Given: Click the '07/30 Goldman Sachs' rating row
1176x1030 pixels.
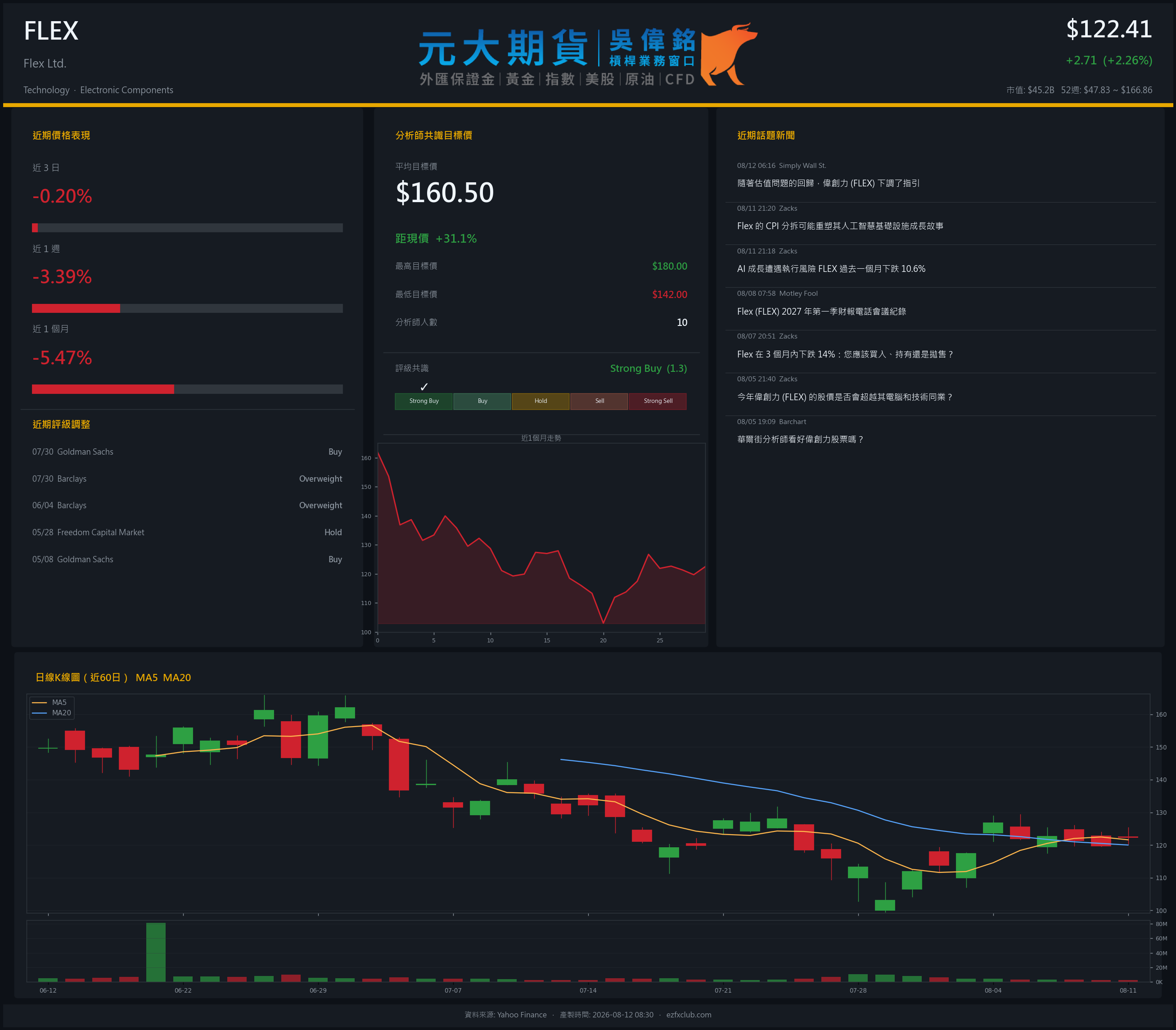Looking at the screenshot, I should [x=187, y=452].
